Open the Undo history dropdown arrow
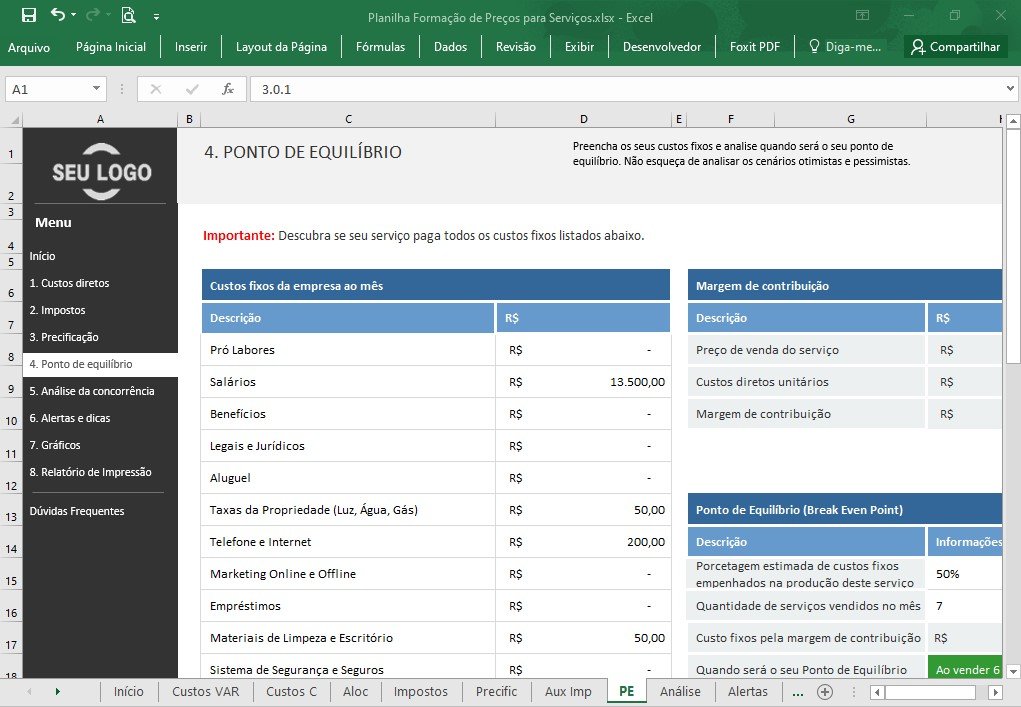Image resolution: width=1021 pixels, height=707 pixels. (74, 15)
